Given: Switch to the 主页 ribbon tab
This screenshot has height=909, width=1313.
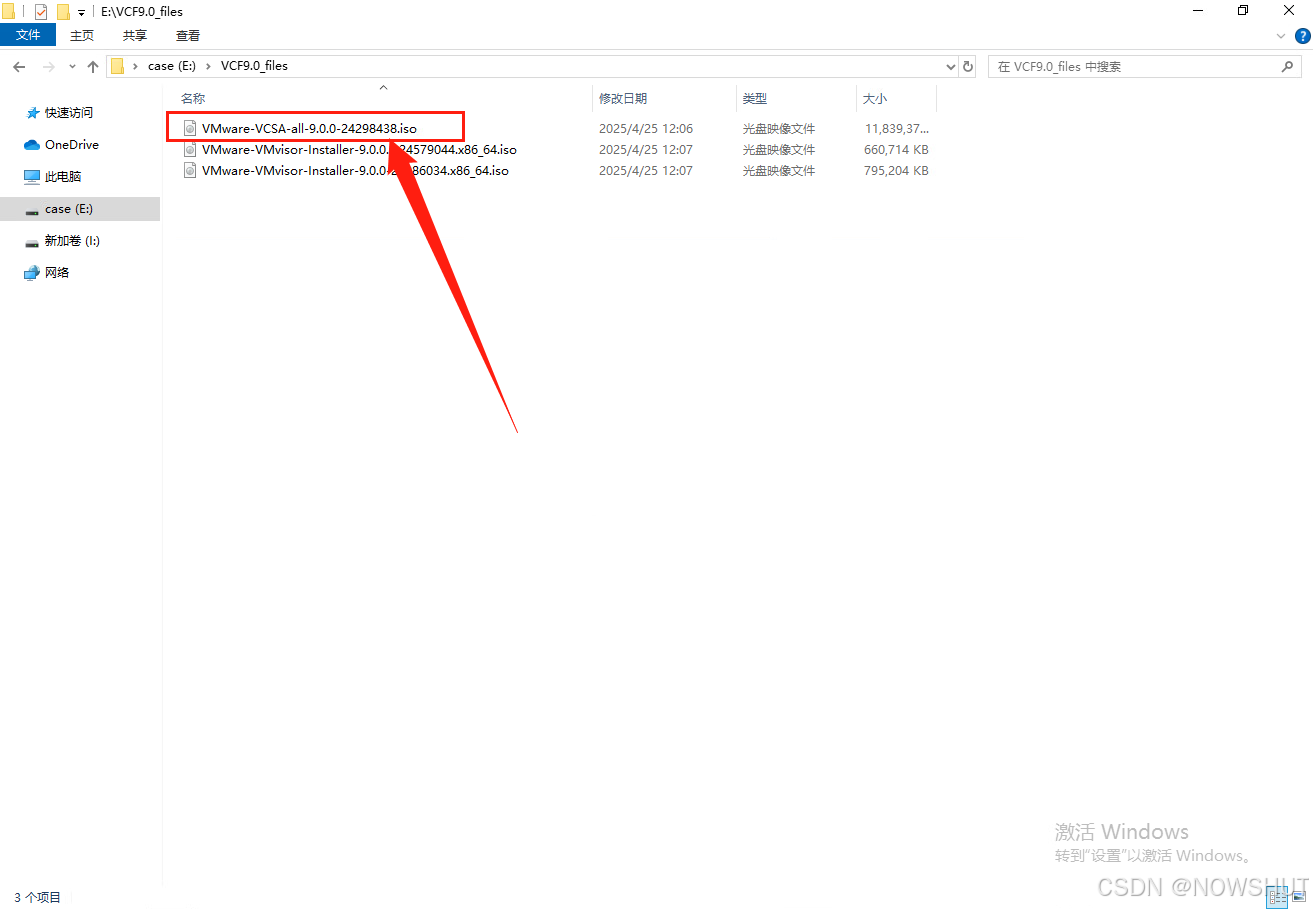Looking at the screenshot, I should pos(82,35).
